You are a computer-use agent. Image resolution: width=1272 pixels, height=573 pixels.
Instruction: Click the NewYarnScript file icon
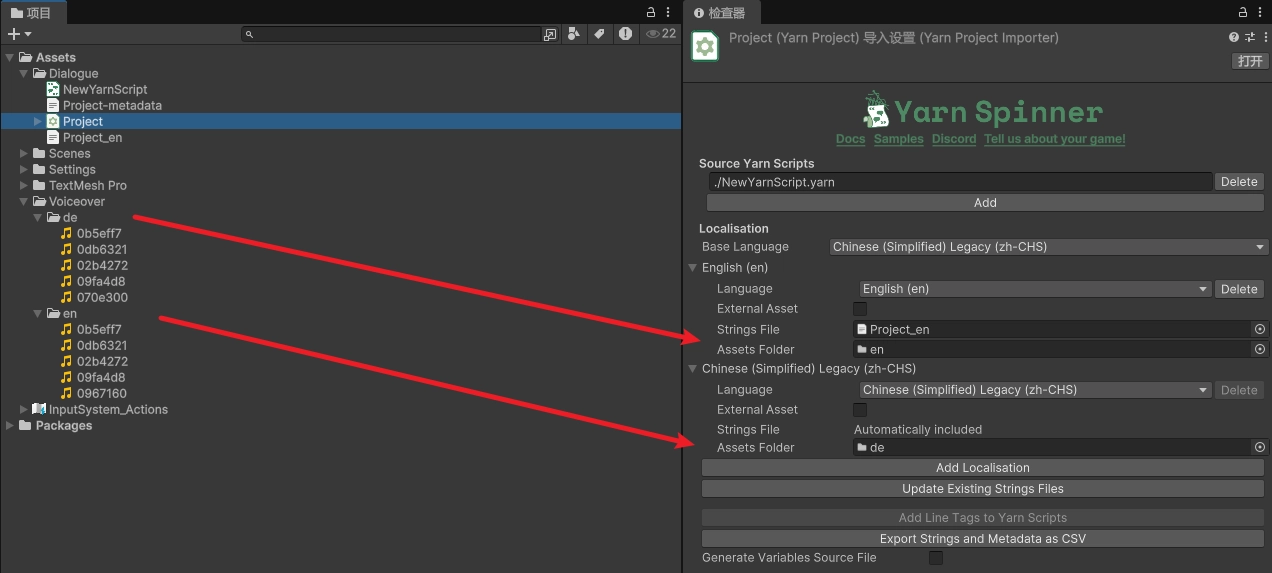coord(54,89)
